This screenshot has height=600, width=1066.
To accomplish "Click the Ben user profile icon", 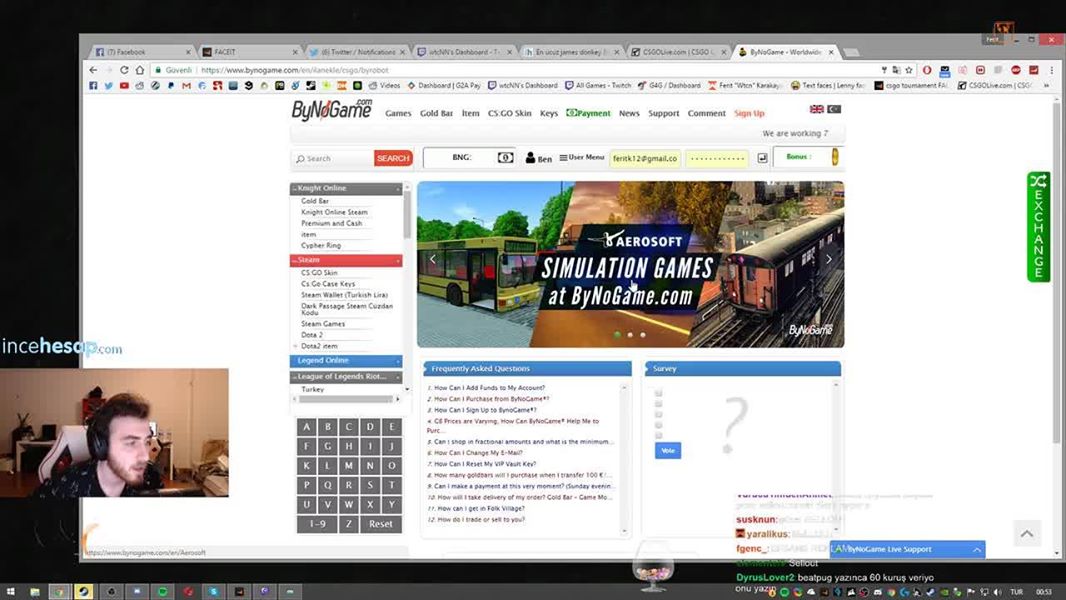I will tap(530, 158).
